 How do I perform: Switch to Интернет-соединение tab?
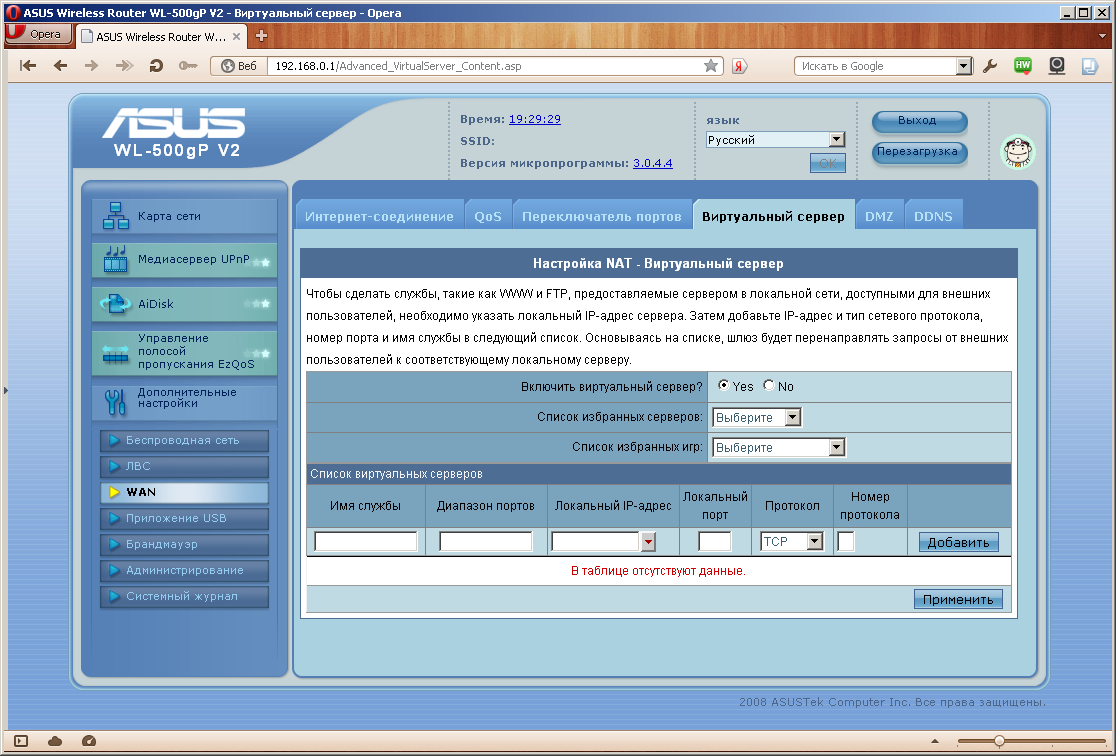pyautogui.click(x=379, y=216)
